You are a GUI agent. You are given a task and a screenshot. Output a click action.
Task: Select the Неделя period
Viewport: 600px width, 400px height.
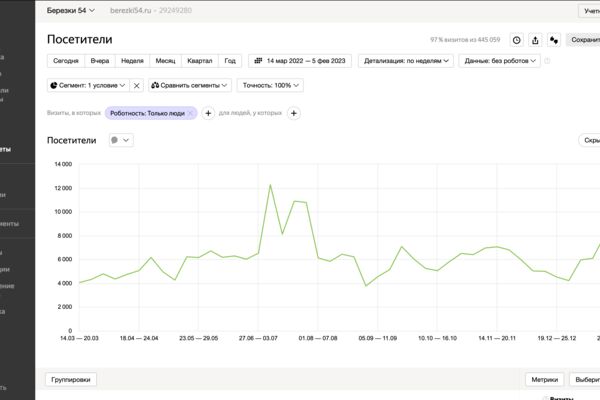132,61
